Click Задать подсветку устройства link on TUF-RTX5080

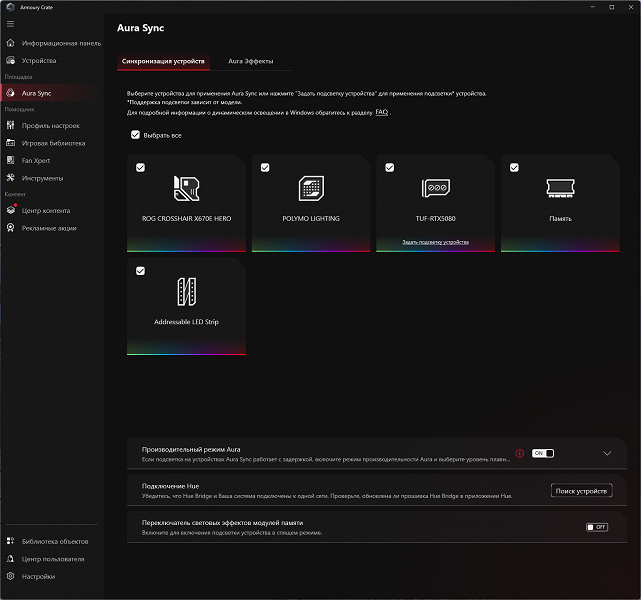coord(435,242)
